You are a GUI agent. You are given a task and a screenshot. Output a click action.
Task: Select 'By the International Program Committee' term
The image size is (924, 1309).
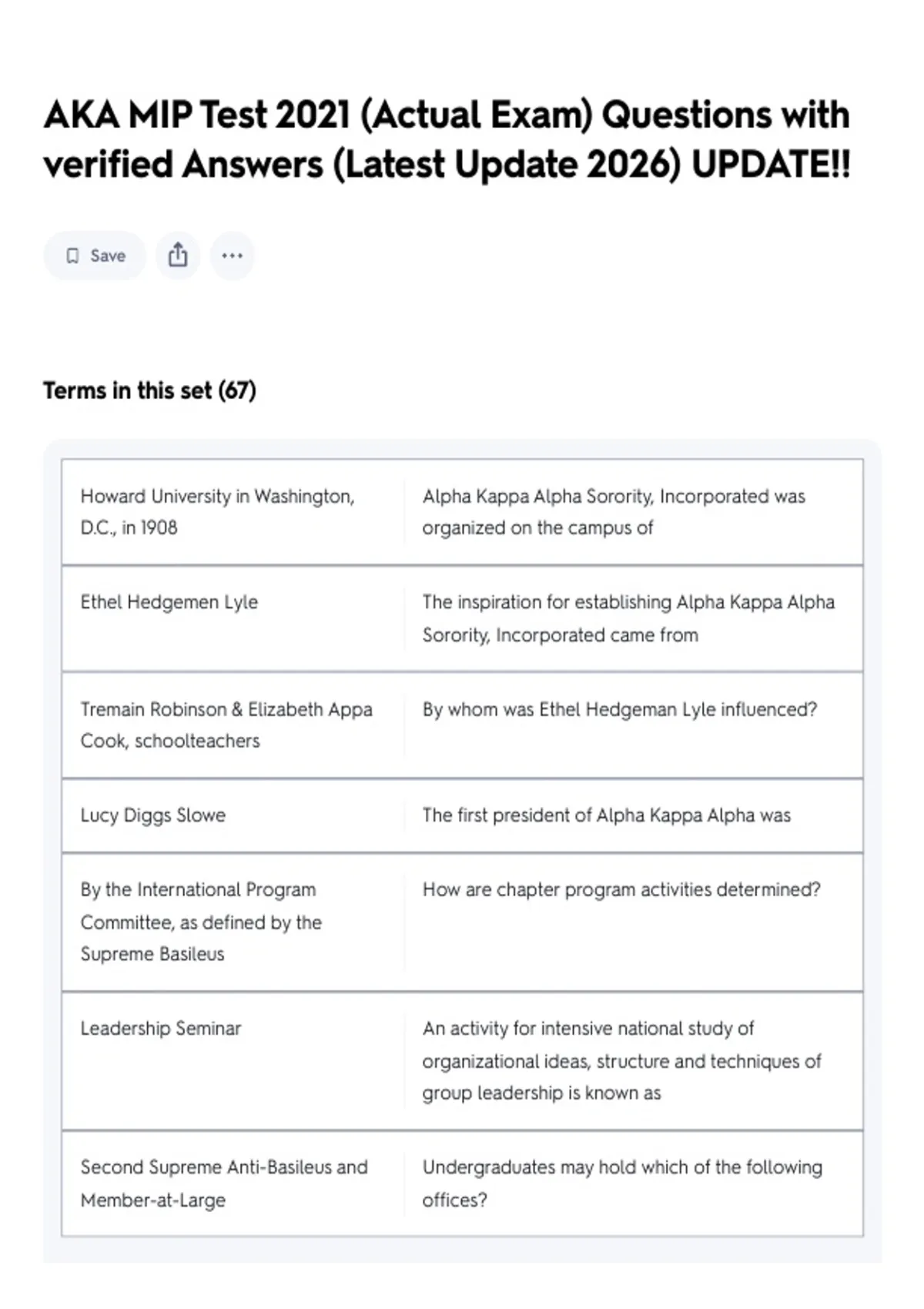point(201,922)
